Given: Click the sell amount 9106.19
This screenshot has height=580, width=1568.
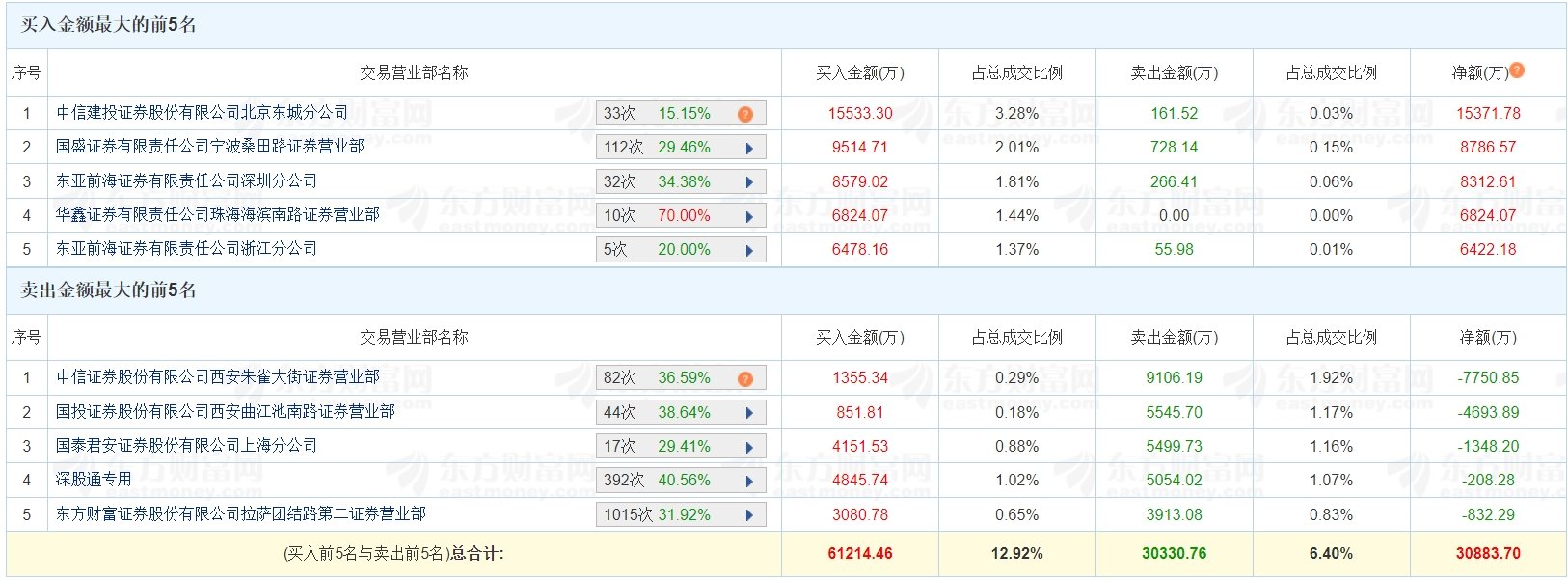Looking at the screenshot, I should (x=1175, y=378).
